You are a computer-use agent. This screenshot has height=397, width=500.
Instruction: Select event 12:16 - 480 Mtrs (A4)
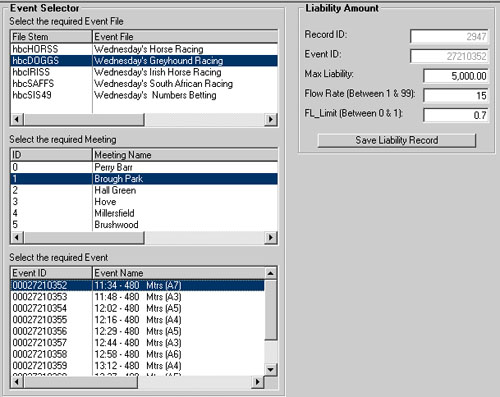click(138, 320)
